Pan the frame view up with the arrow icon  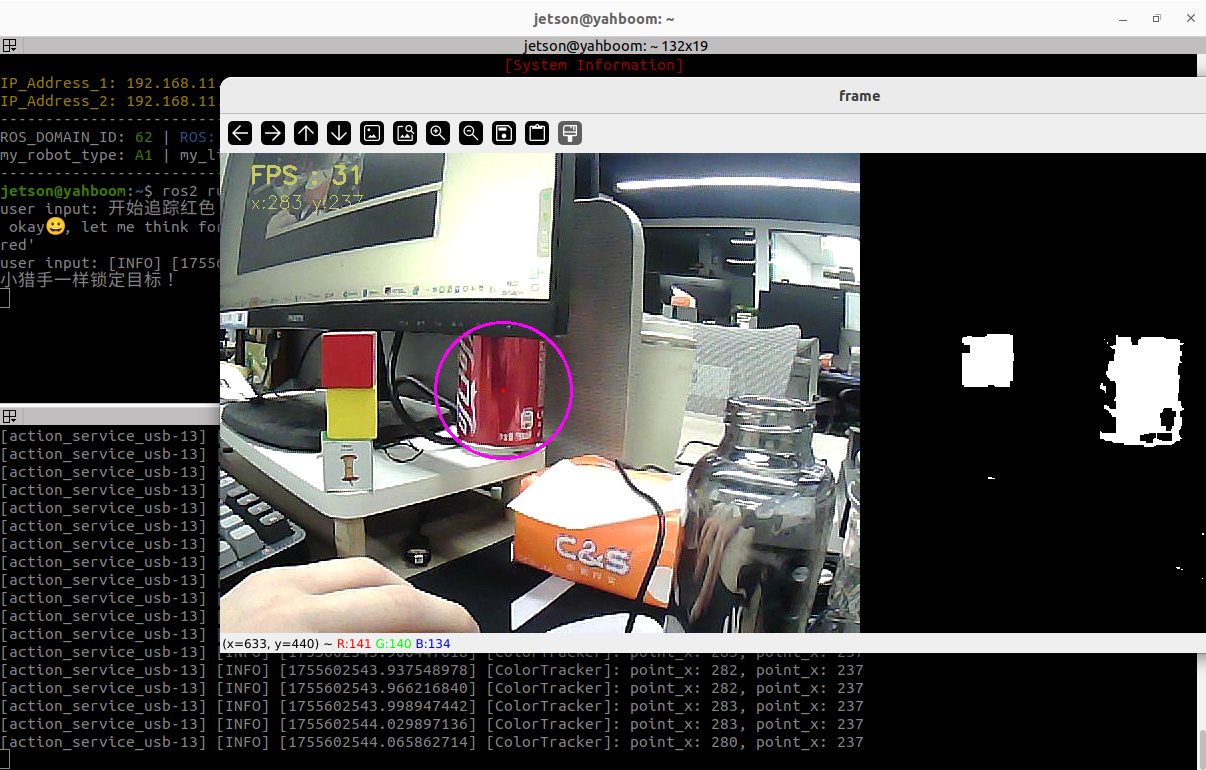tap(306, 133)
